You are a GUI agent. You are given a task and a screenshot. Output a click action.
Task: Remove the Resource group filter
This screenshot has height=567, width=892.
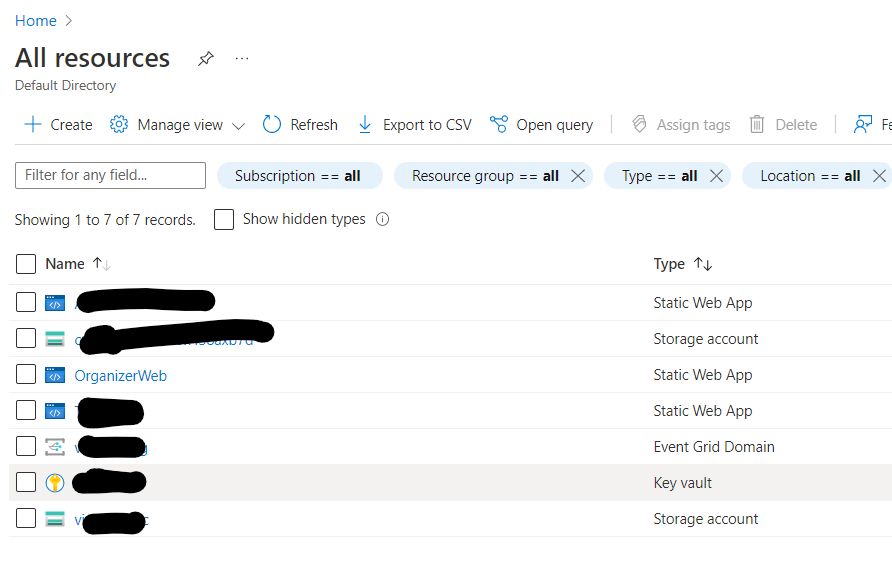click(578, 176)
